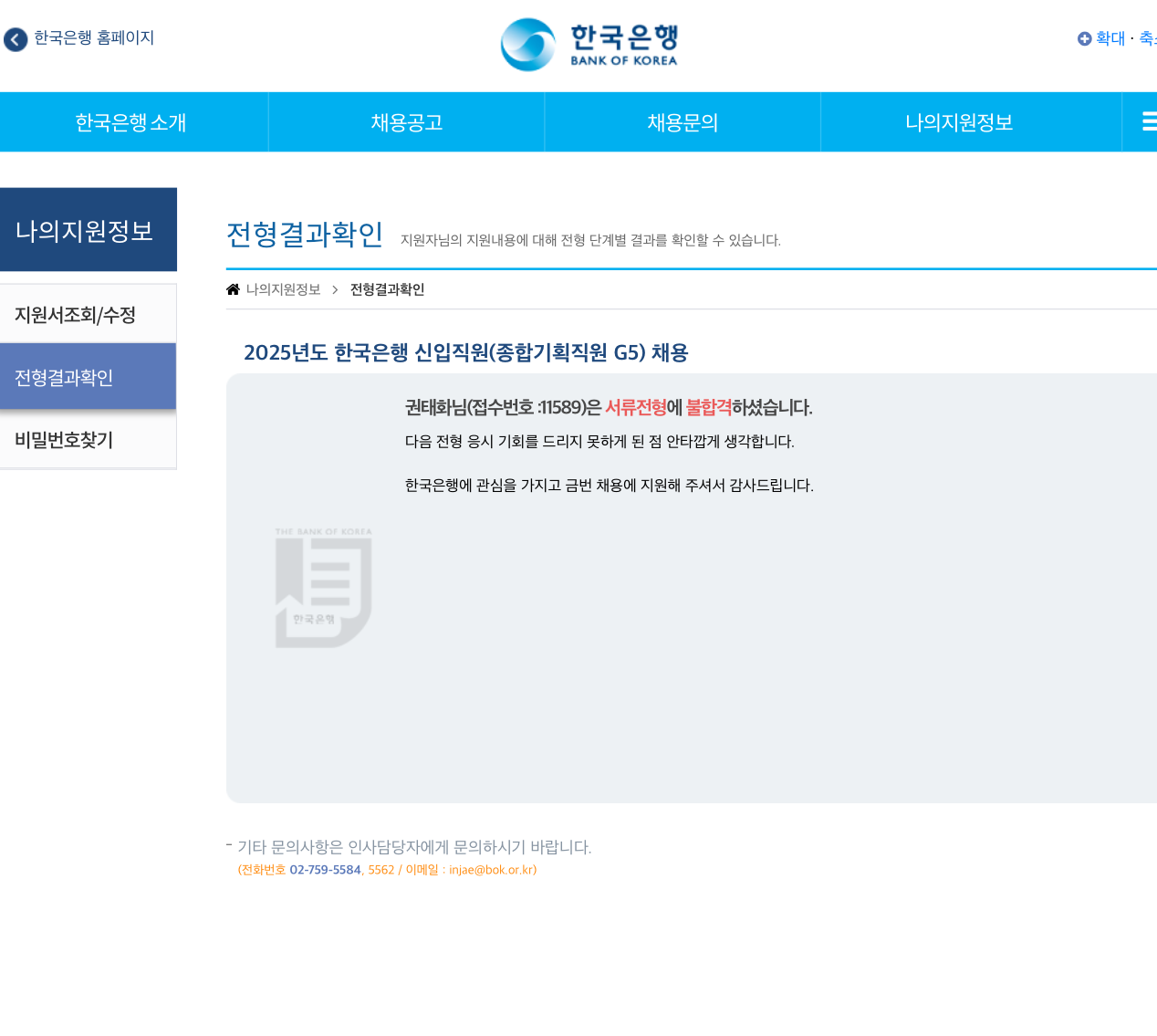The image size is (1157, 1036).
Task: Click the 나의지원정보 sidebar header
Action: point(88,230)
